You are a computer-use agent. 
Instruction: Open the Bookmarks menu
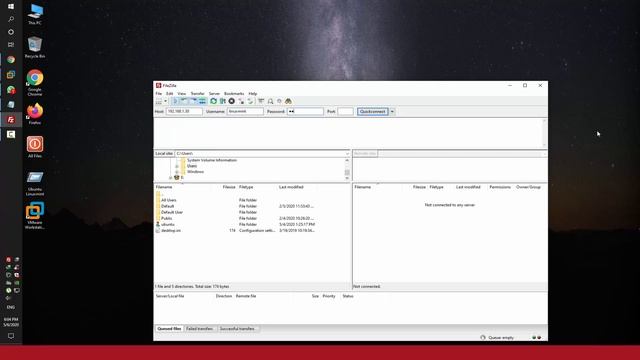point(234,93)
